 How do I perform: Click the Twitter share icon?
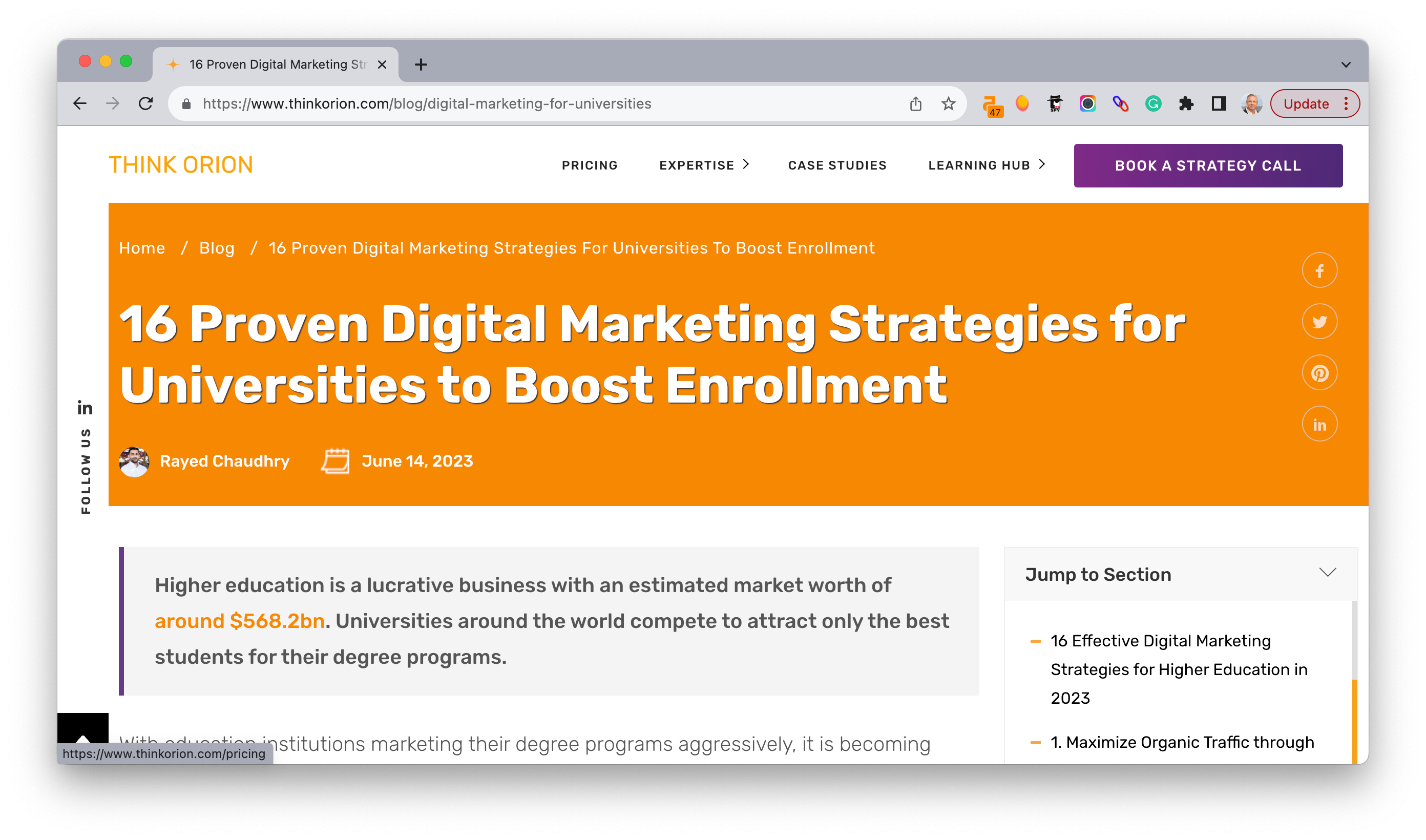click(x=1319, y=322)
